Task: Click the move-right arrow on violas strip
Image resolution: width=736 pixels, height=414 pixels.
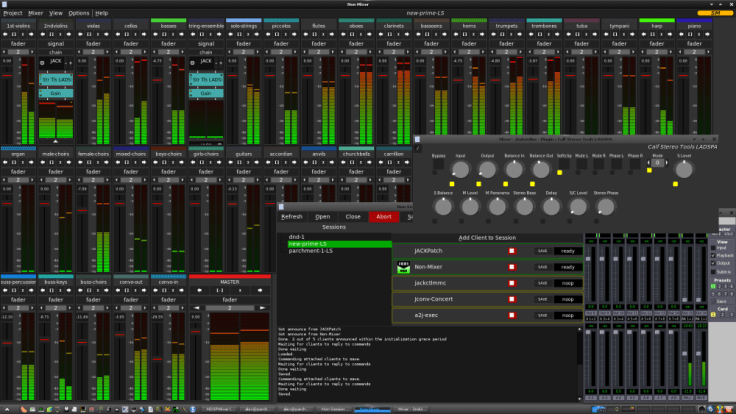Action: point(108,33)
